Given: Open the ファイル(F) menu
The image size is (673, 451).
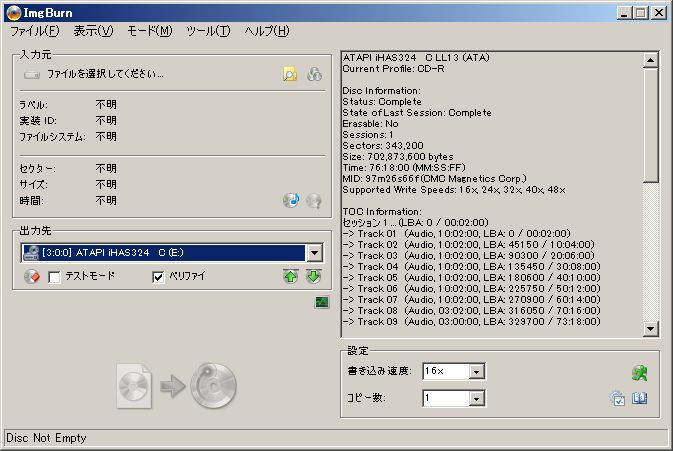Looking at the screenshot, I should pos(33,31).
